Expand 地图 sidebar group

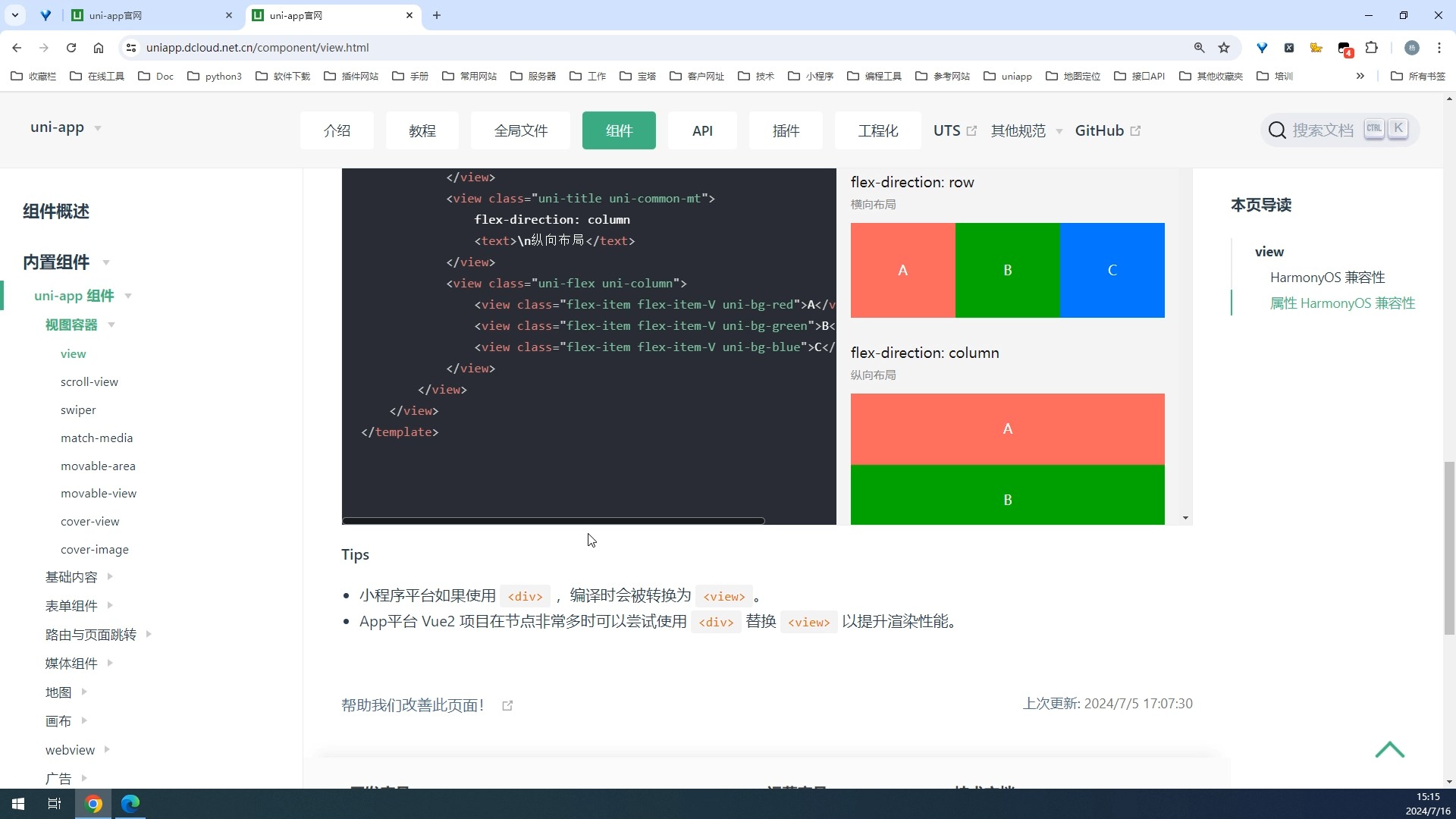pos(66,692)
